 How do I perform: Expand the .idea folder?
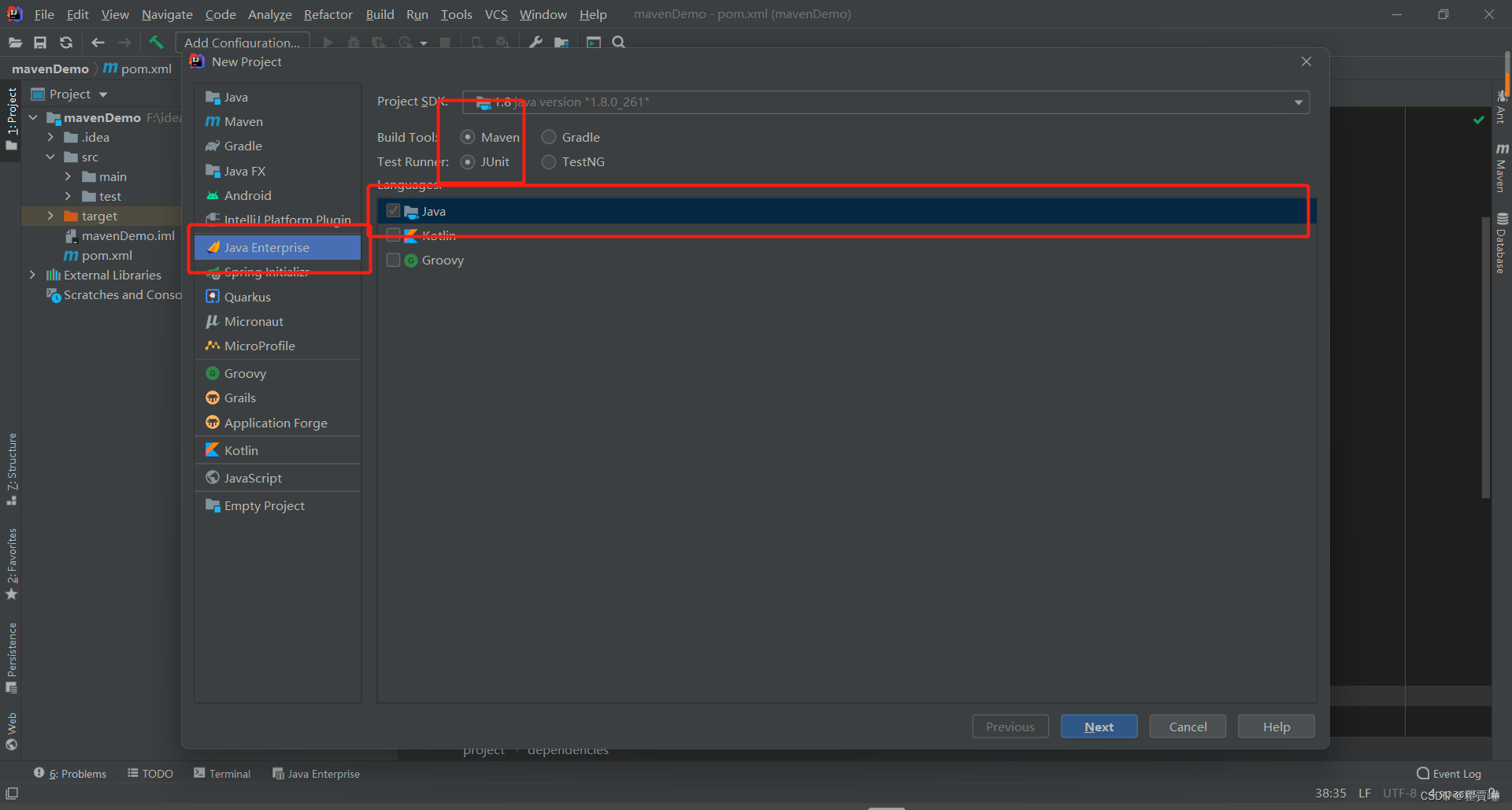(50, 137)
